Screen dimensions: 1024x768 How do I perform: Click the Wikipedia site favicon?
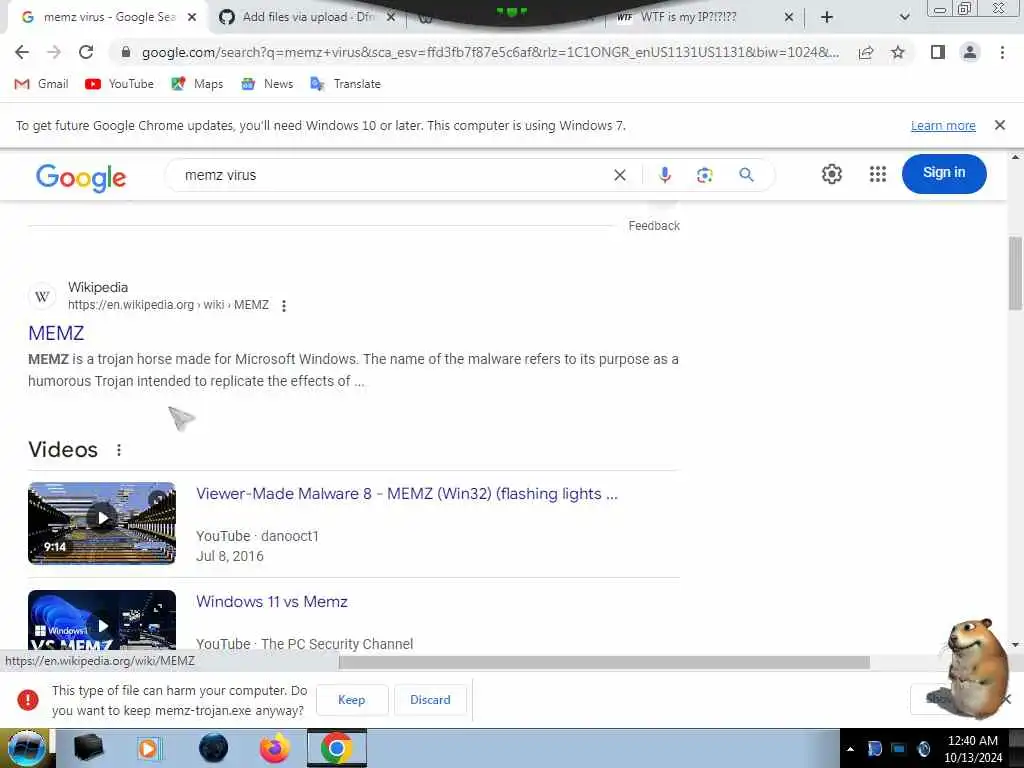coord(42,296)
